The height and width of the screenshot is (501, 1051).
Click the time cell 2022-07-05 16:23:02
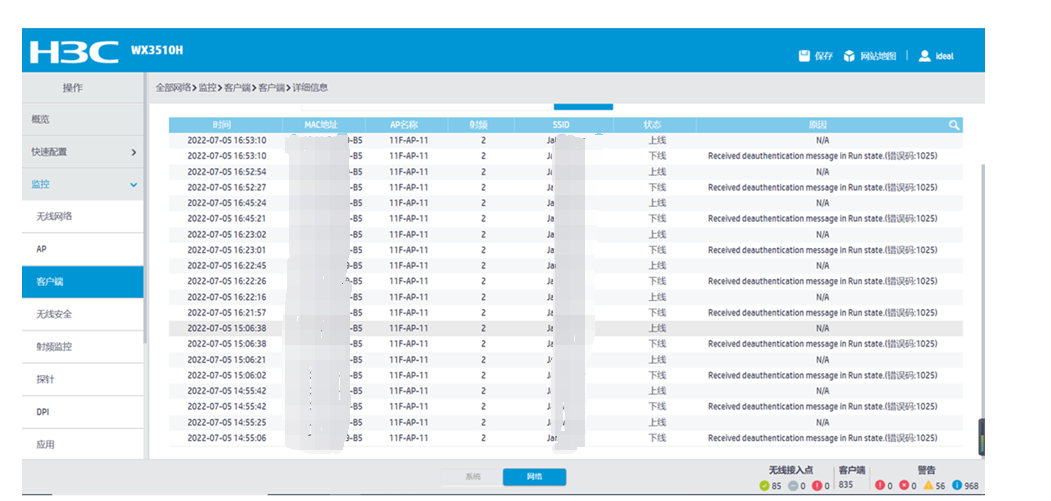pyautogui.click(x=227, y=234)
